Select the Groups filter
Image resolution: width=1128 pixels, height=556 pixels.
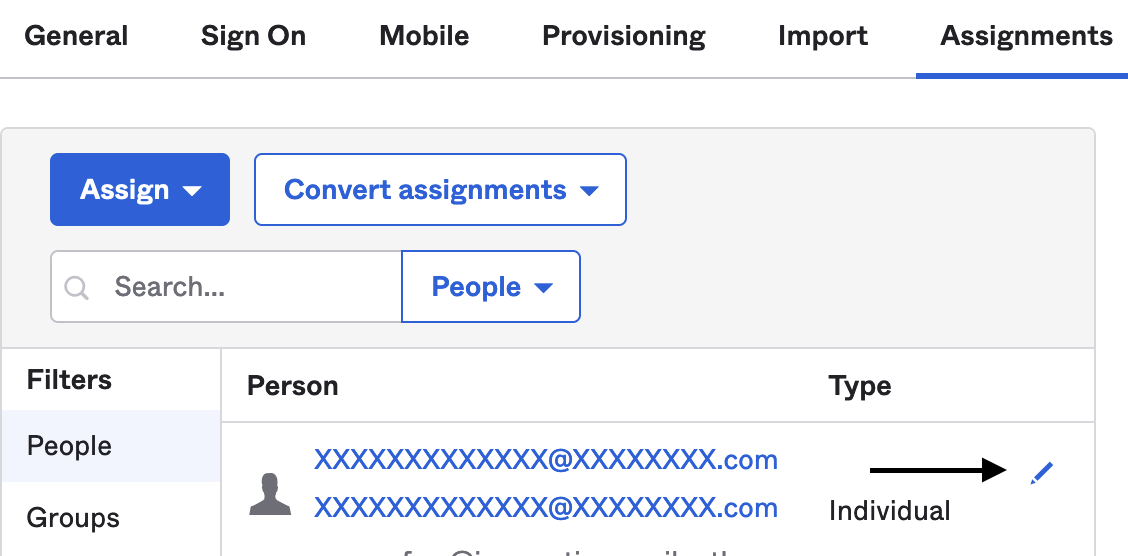(73, 518)
